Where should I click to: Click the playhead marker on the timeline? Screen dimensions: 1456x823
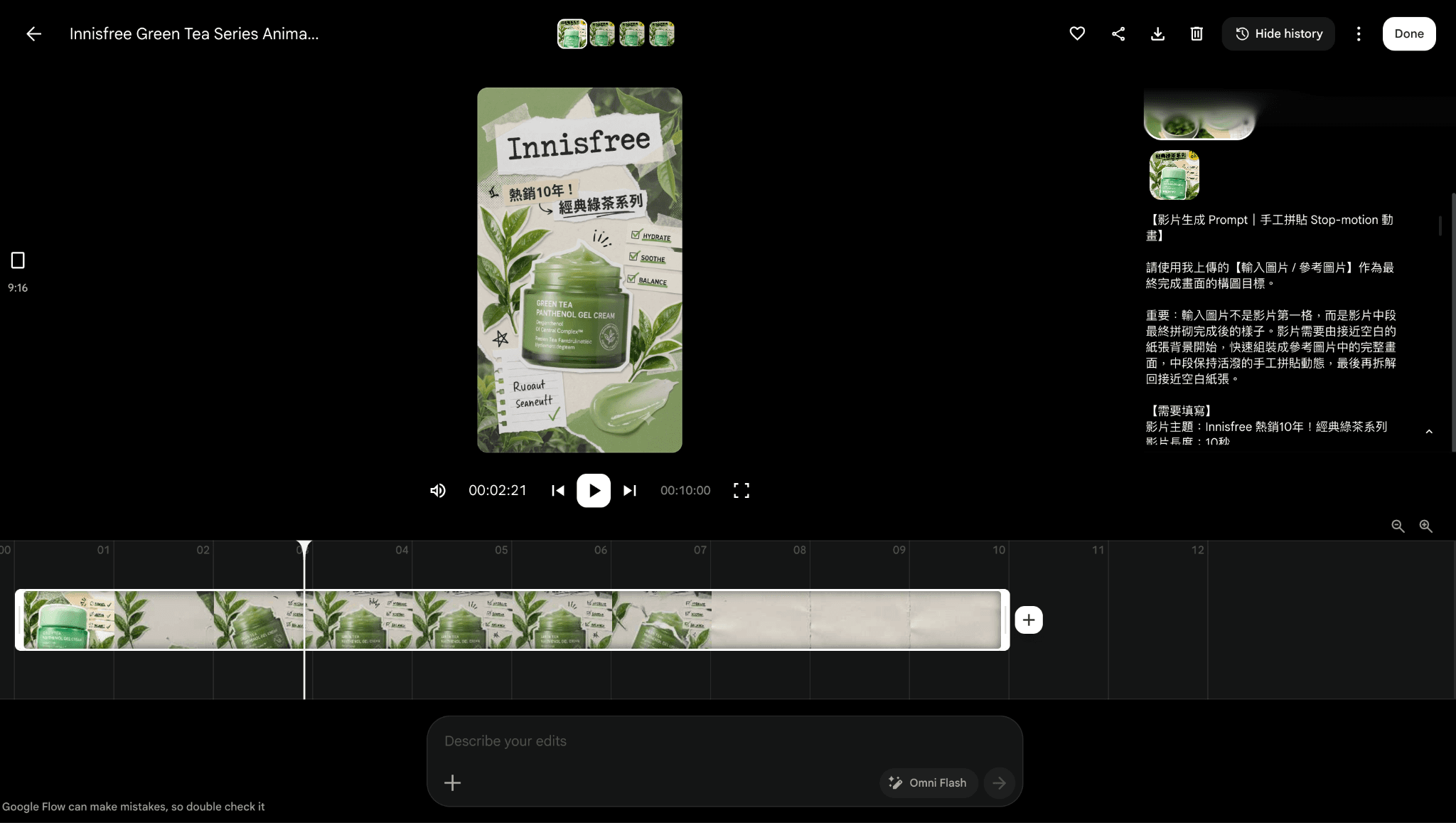[x=304, y=546]
